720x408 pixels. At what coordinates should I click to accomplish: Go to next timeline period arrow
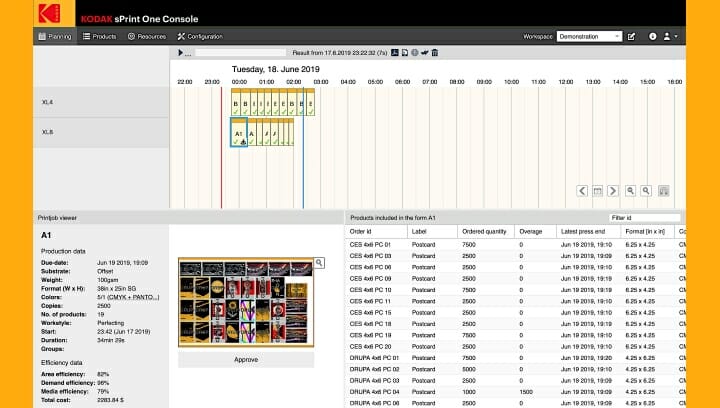click(x=613, y=191)
